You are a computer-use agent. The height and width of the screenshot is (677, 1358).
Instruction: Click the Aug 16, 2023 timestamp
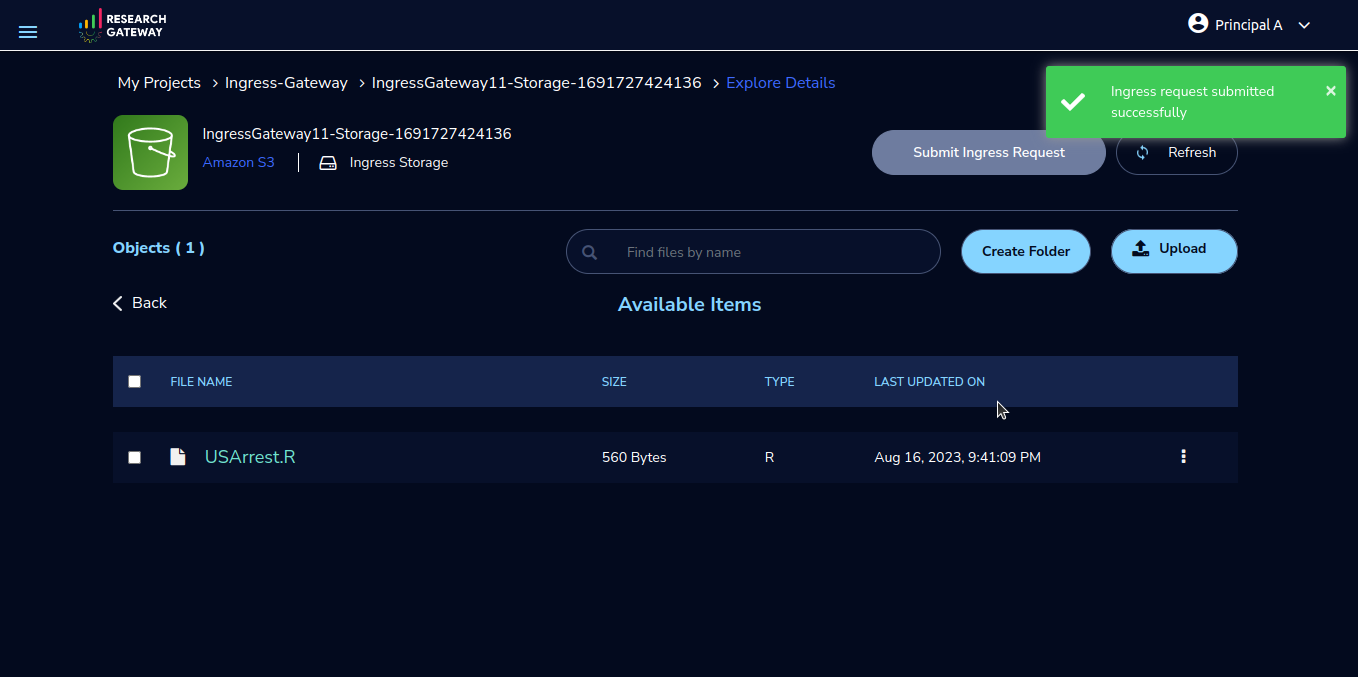click(x=957, y=457)
